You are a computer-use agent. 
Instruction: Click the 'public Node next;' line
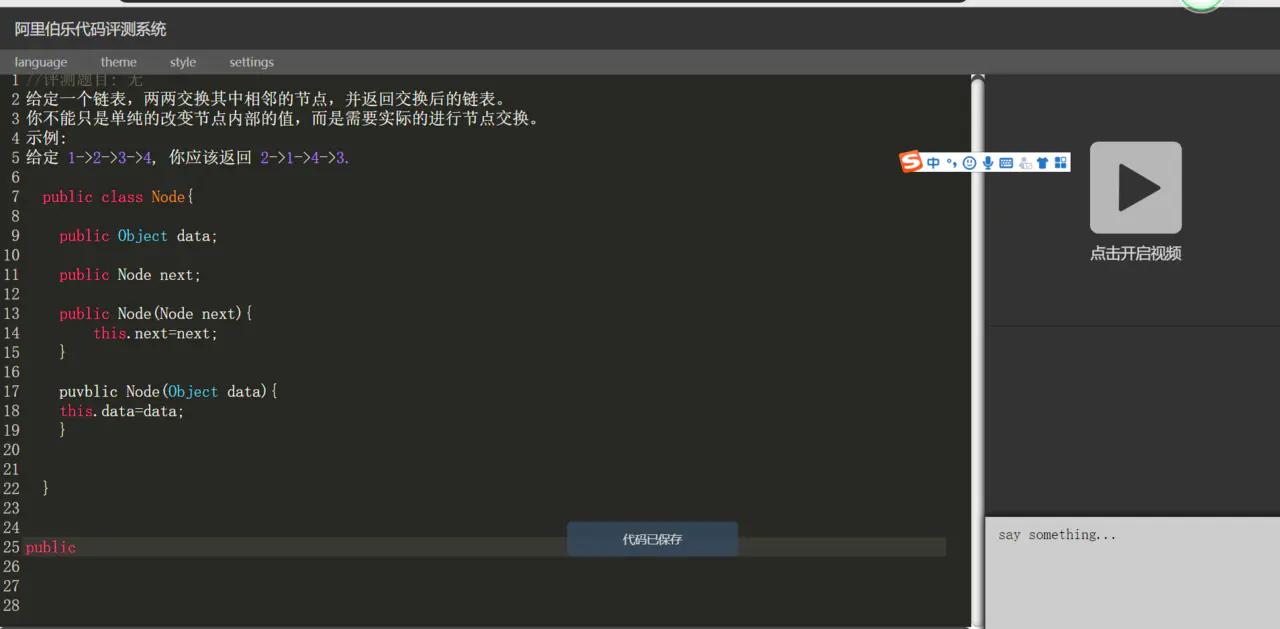click(130, 275)
